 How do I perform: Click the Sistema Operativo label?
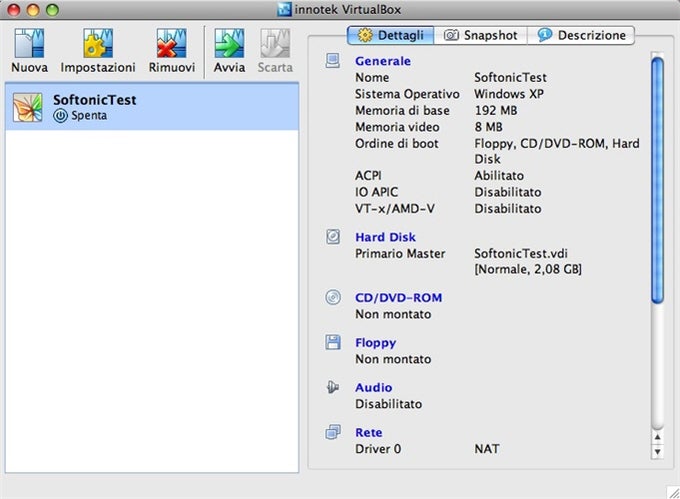point(407,94)
